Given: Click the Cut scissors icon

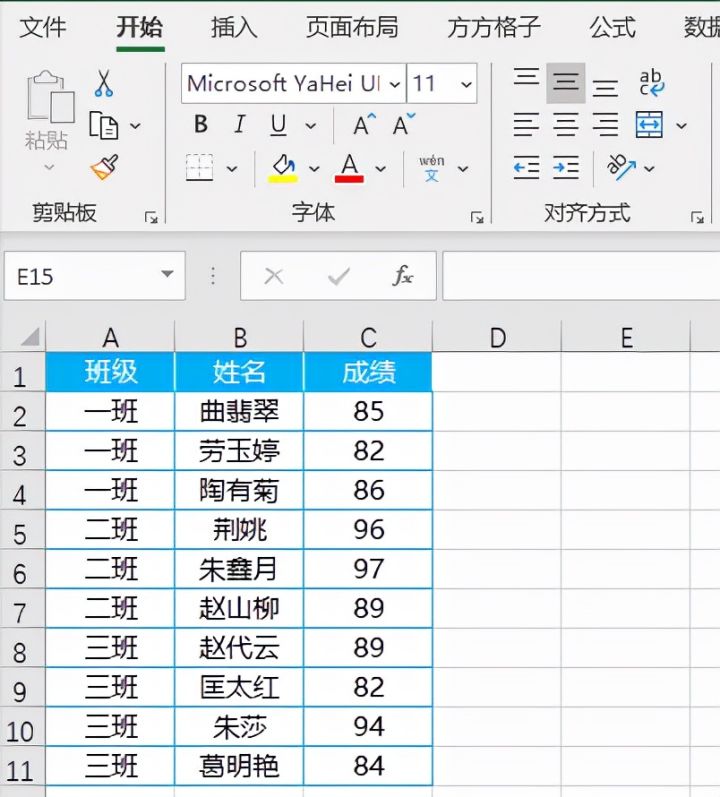Looking at the screenshot, I should (104, 84).
